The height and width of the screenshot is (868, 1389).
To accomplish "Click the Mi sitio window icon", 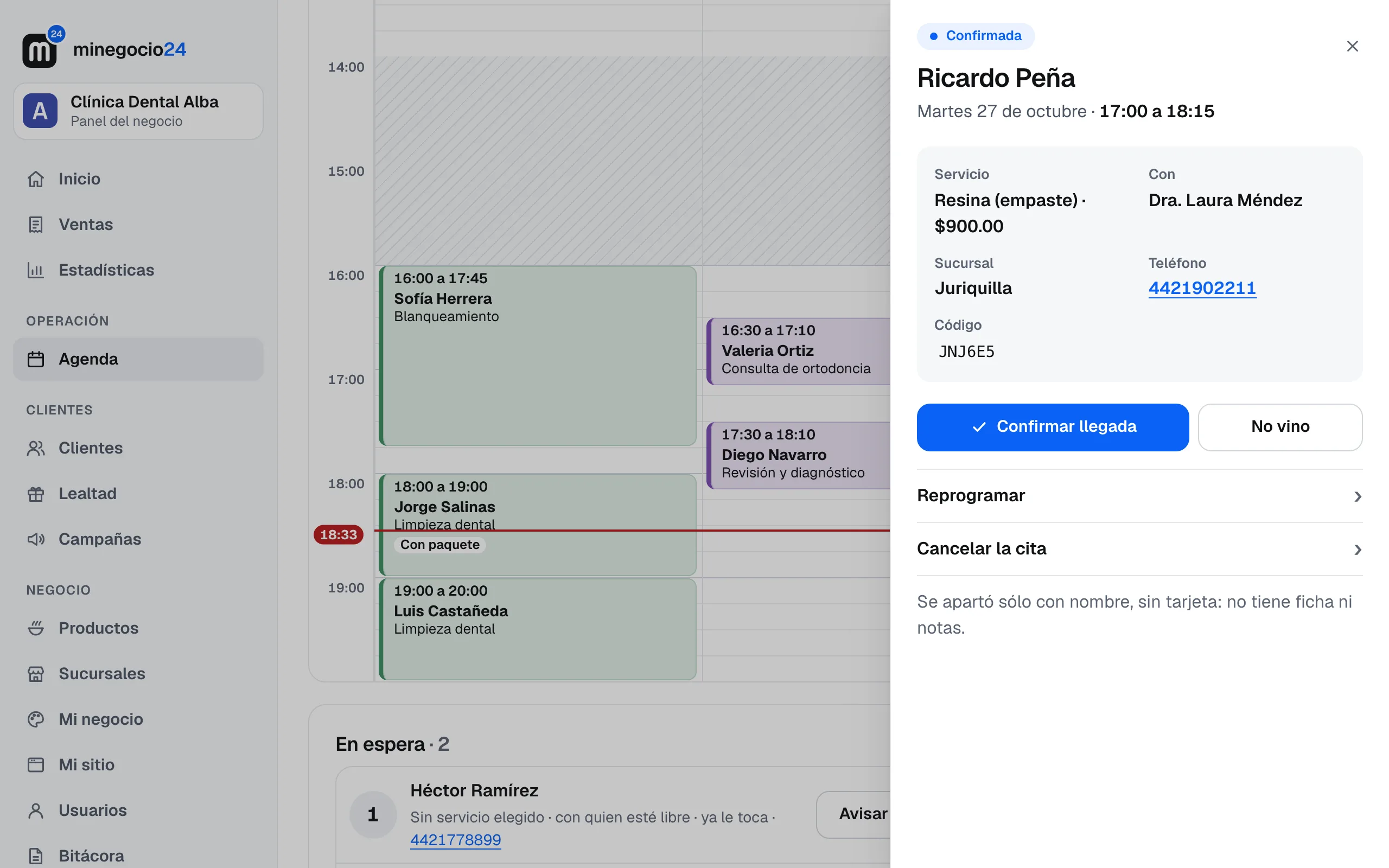I will pos(36,765).
